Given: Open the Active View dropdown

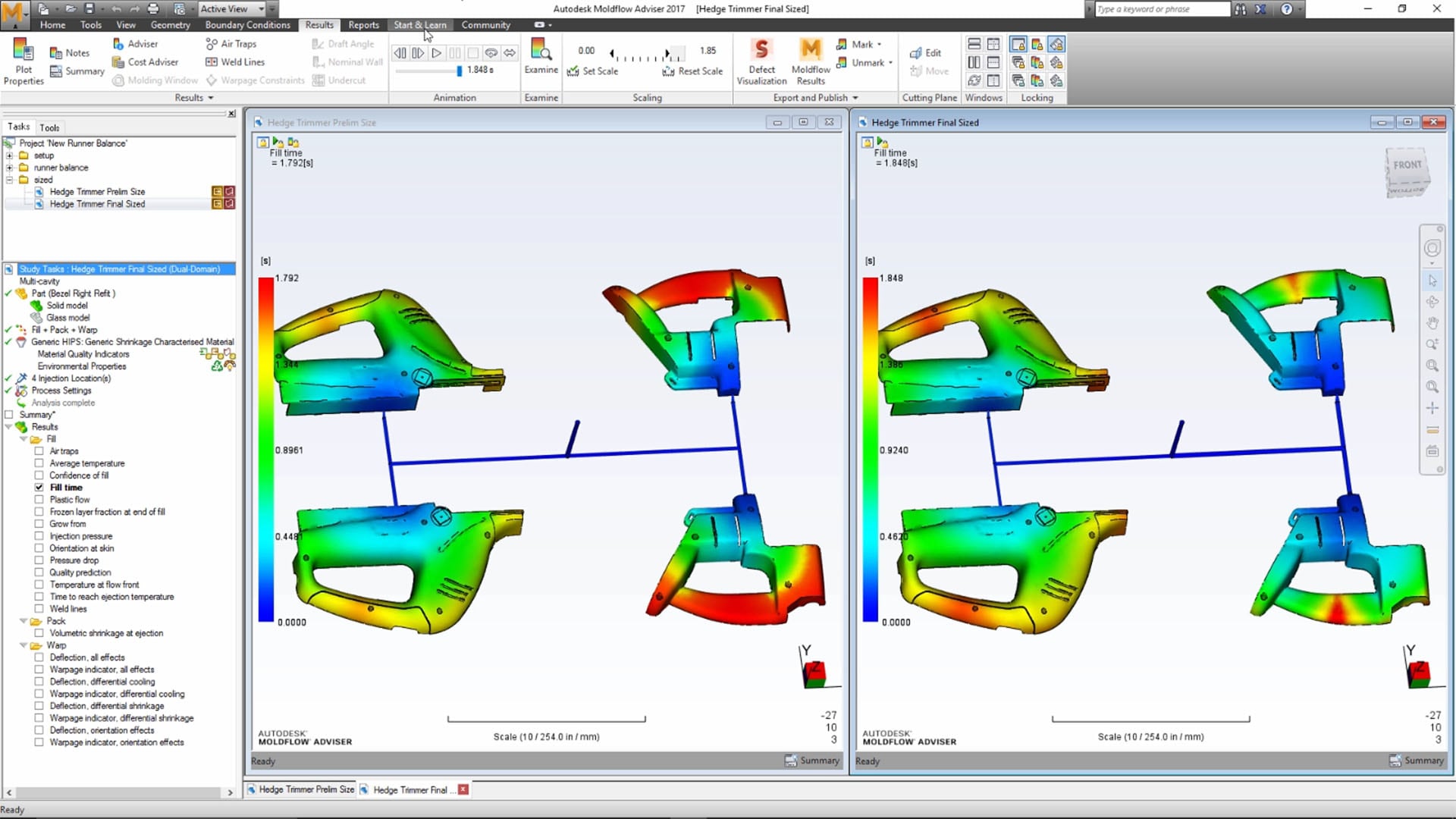Looking at the screenshot, I should tap(261, 9).
